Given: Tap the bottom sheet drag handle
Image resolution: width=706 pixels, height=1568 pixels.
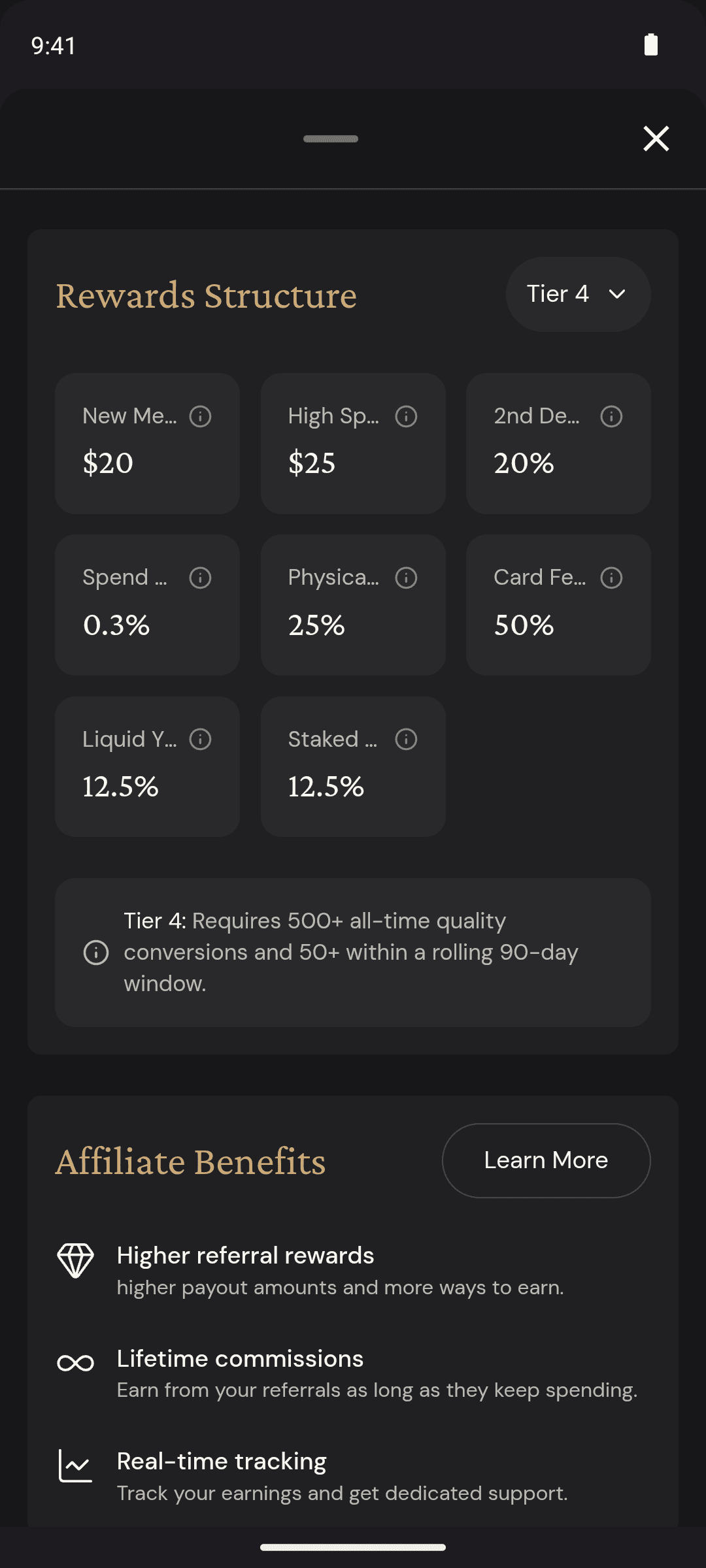Looking at the screenshot, I should tap(331, 139).
